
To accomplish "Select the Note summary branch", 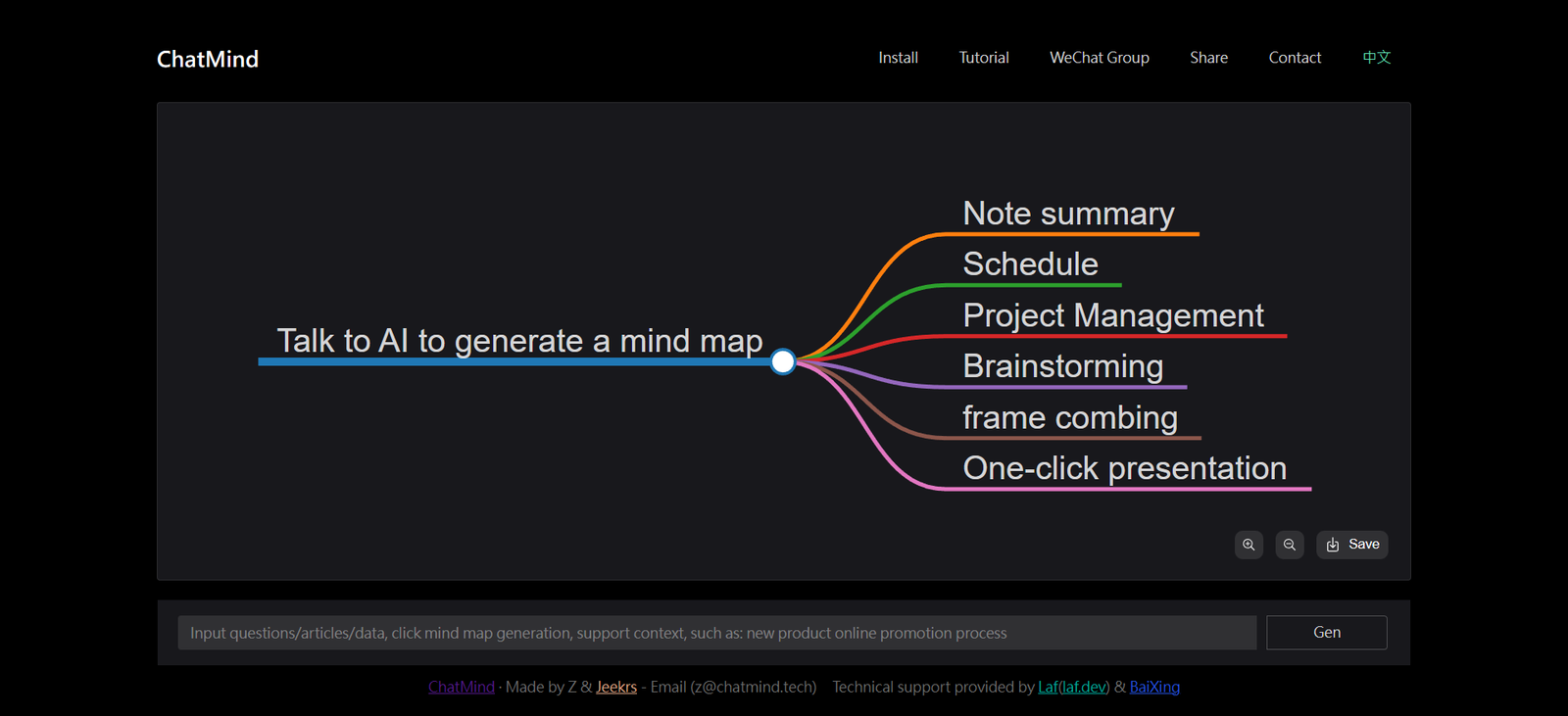I will (1068, 214).
